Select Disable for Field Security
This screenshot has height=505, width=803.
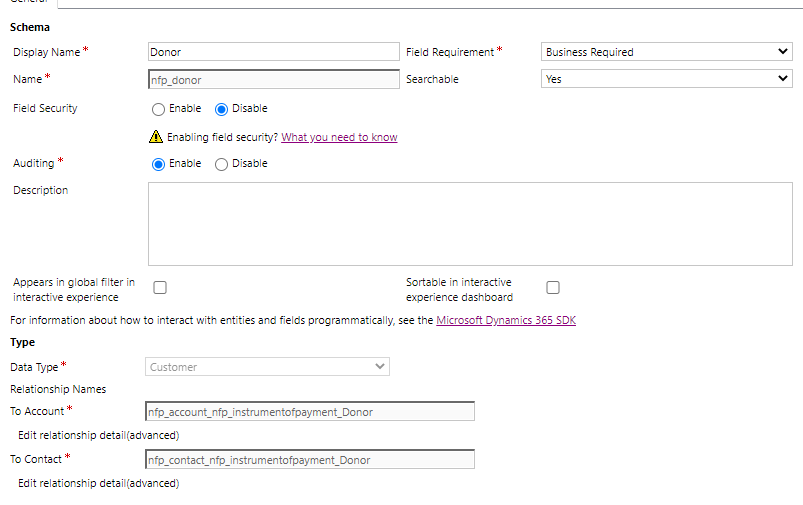point(222,109)
